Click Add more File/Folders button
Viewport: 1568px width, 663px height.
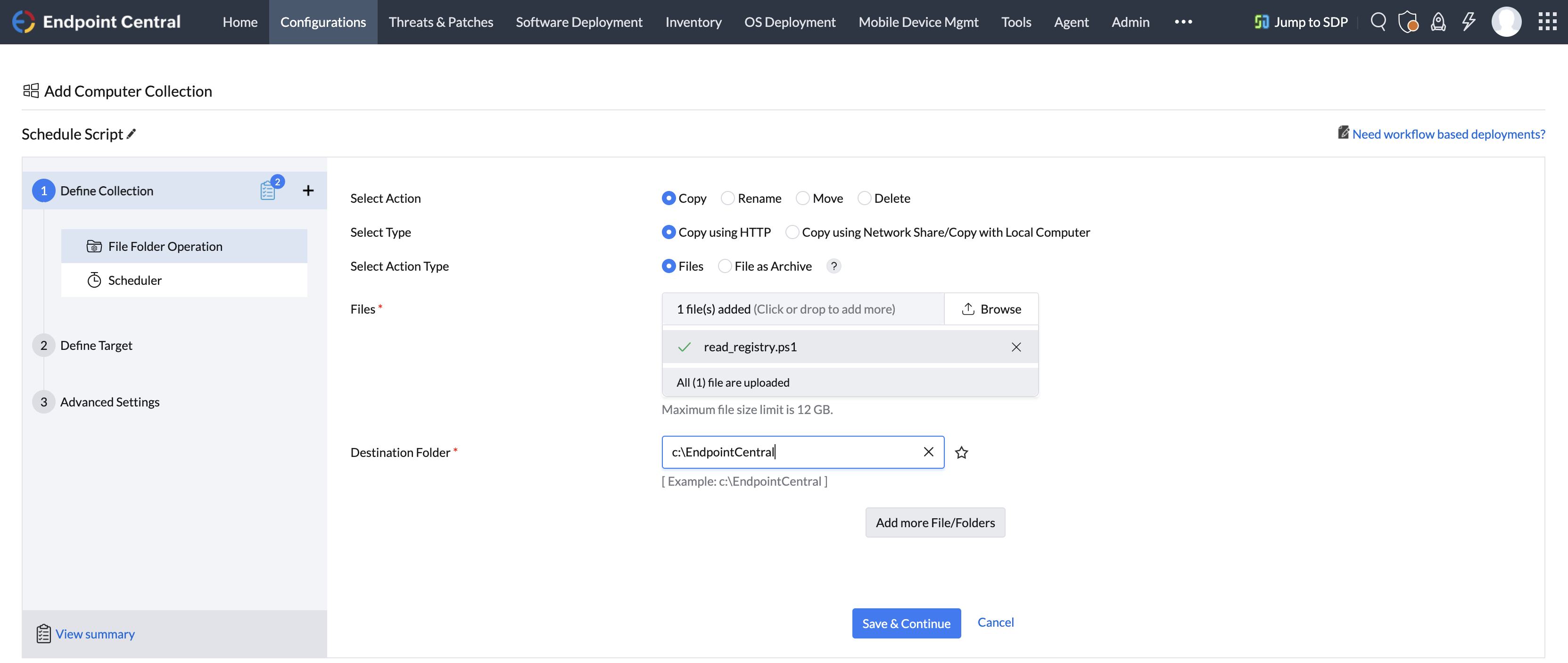click(x=935, y=522)
